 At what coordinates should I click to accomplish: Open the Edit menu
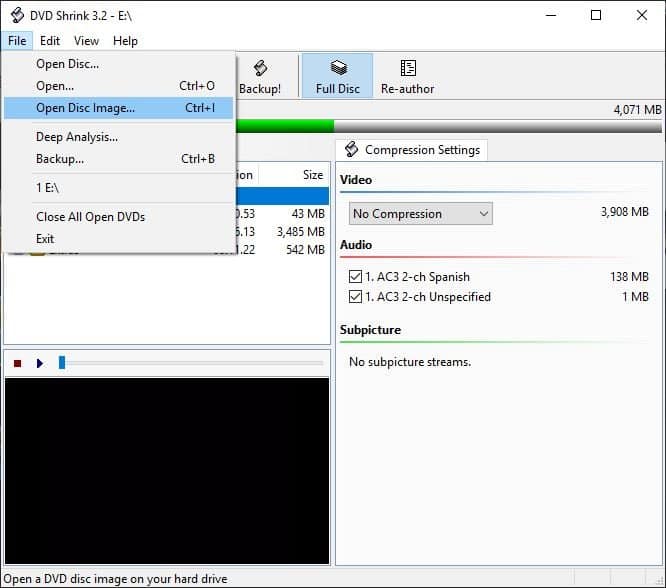coord(50,41)
